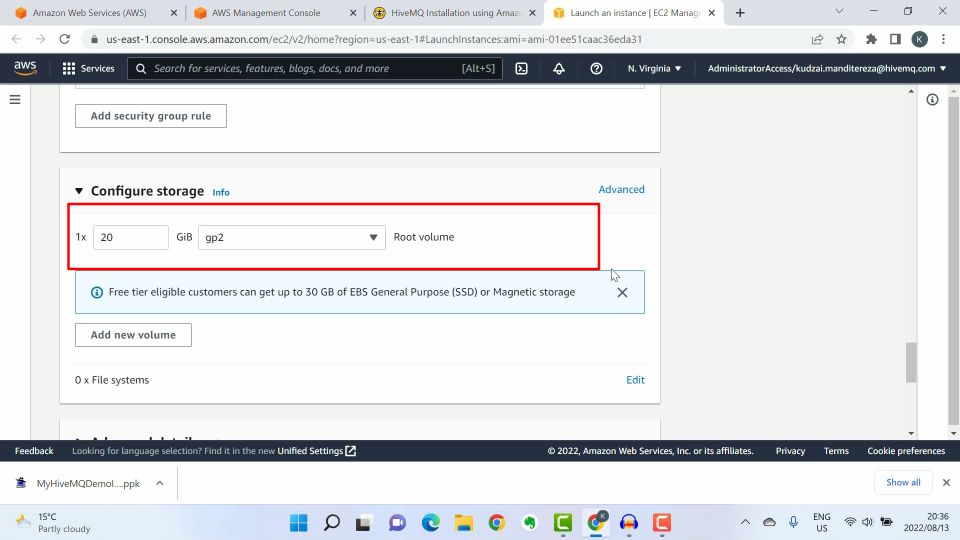
Task: Click the inner page scrollbar thumb
Action: (x=911, y=362)
